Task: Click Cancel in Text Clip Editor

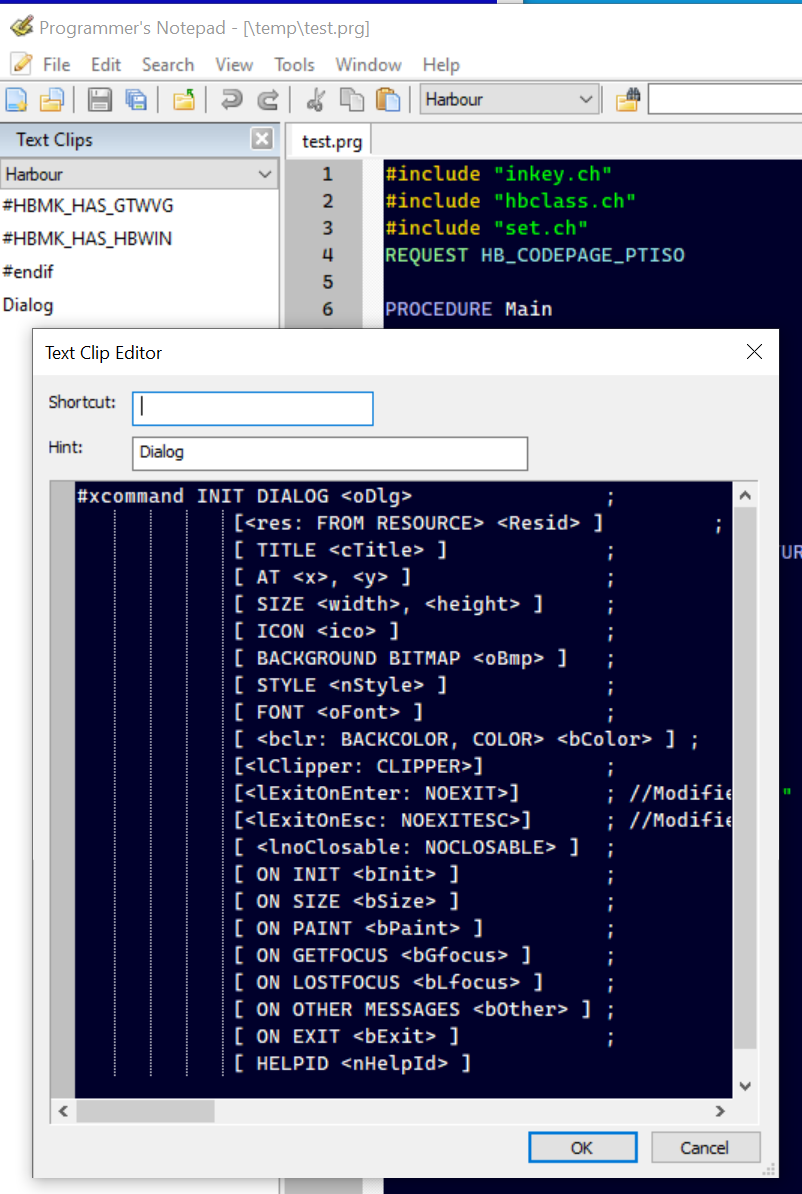Action: 705,1148
